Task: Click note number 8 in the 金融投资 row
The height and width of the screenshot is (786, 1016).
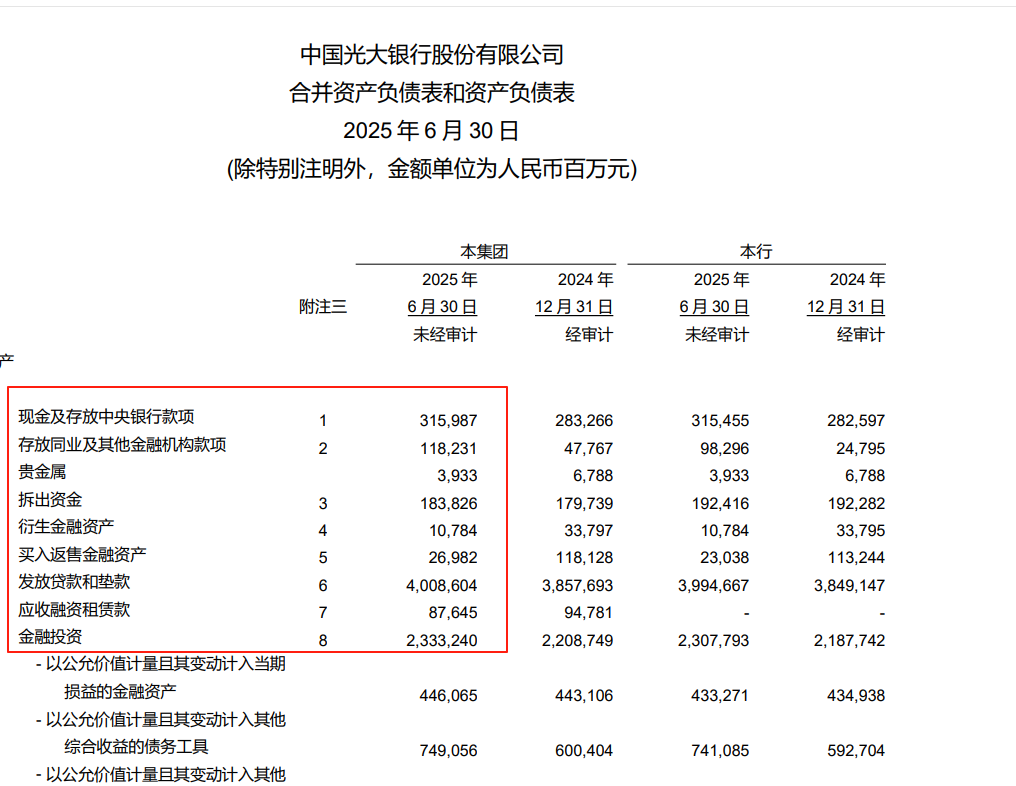Action: point(323,641)
